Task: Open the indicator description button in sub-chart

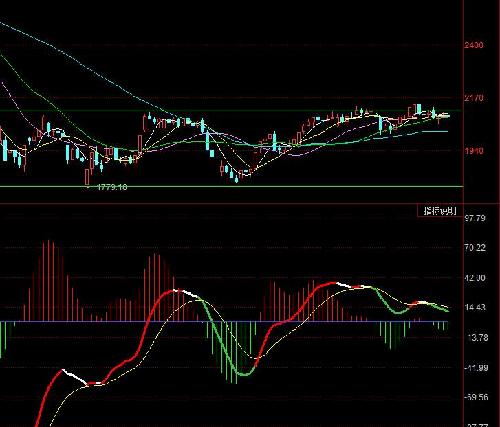Action: pos(440,211)
